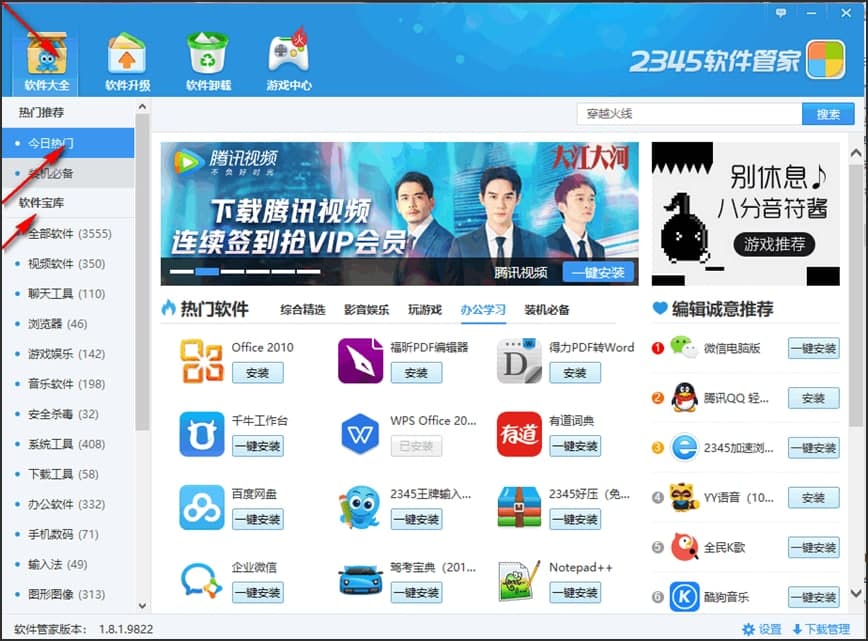Image resolution: width=868 pixels, height=641 pixels.
Task: Open 手机数码 (71) category
Action: click(x=68, y=534)
